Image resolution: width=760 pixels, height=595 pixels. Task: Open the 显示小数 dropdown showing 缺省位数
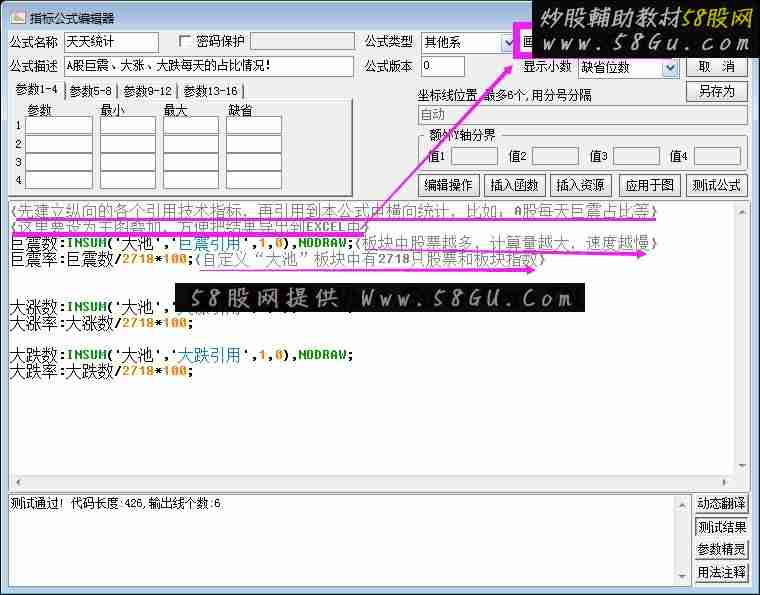670,68
